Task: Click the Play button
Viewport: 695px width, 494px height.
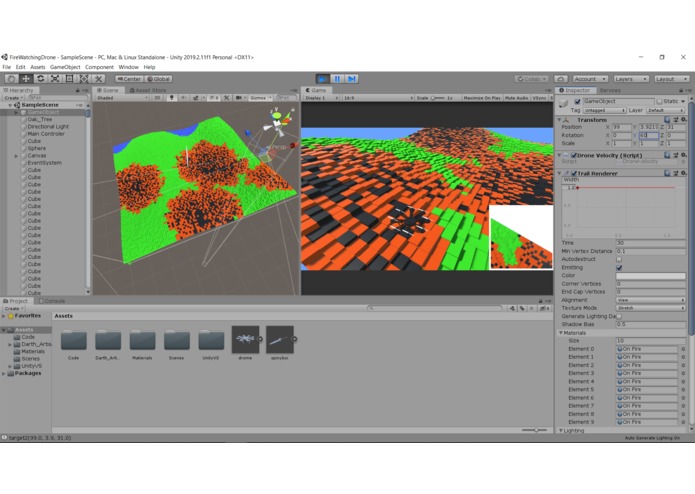Action: coord(322,79)
